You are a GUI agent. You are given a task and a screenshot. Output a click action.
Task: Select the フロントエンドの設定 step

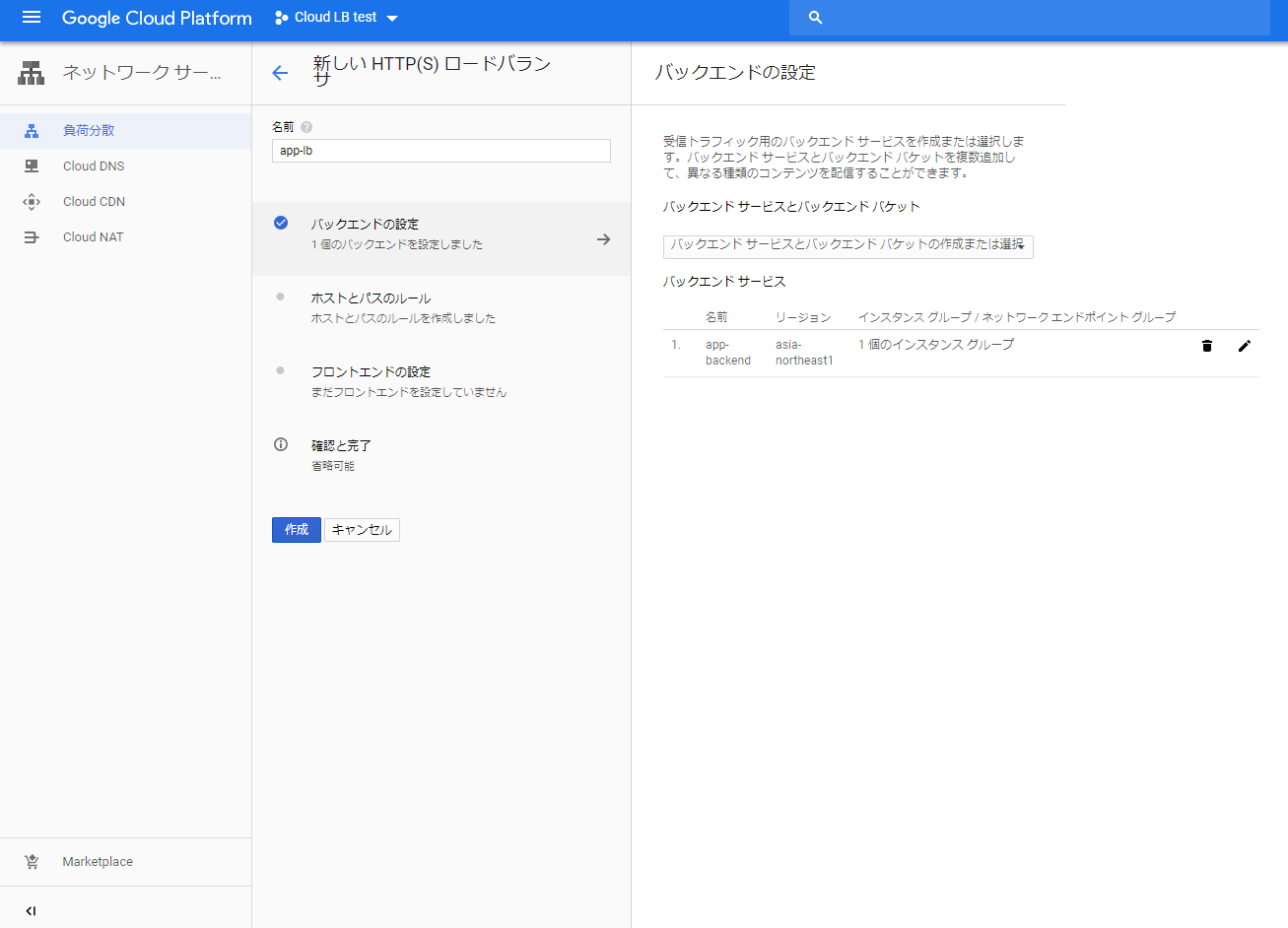(x=371, y=372)
